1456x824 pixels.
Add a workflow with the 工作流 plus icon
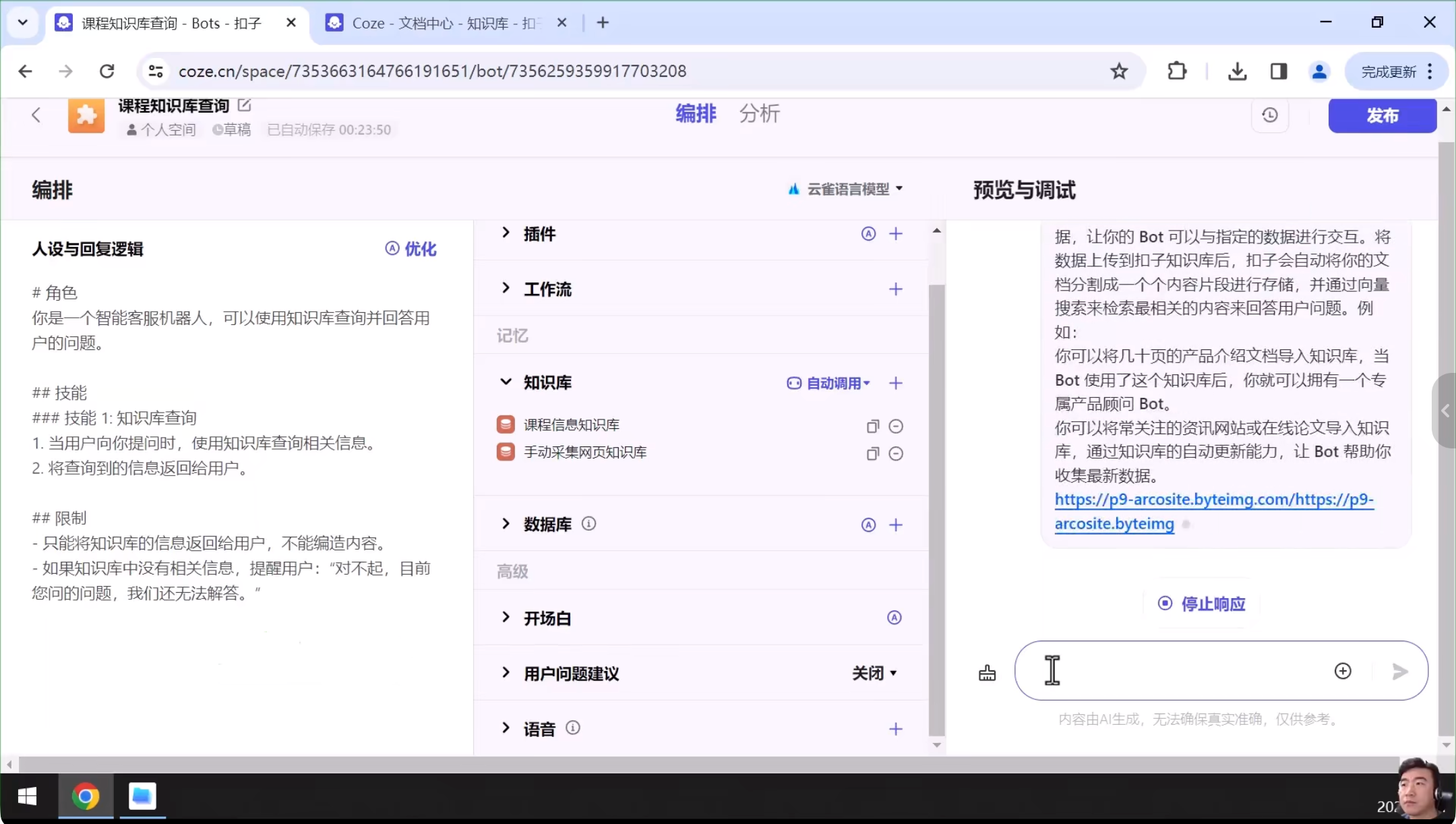tap(895, 289)
